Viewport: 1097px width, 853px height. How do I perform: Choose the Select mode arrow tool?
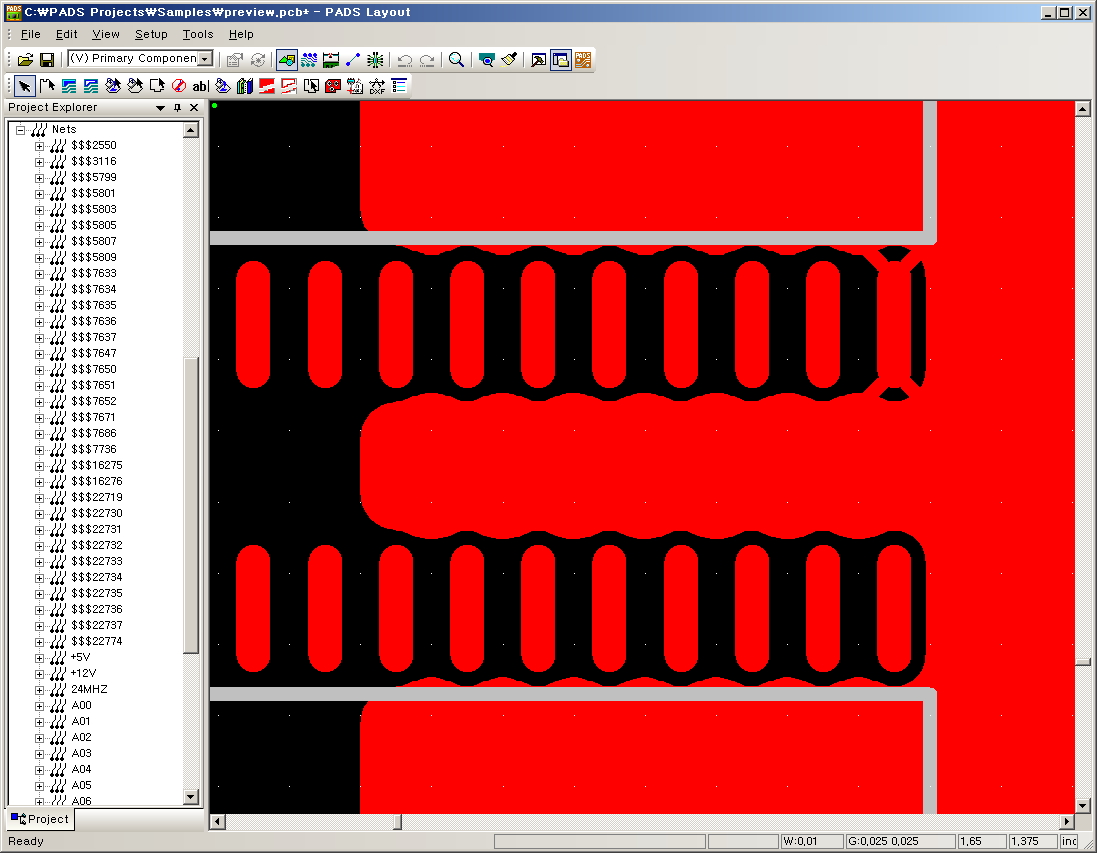point(24,86)
